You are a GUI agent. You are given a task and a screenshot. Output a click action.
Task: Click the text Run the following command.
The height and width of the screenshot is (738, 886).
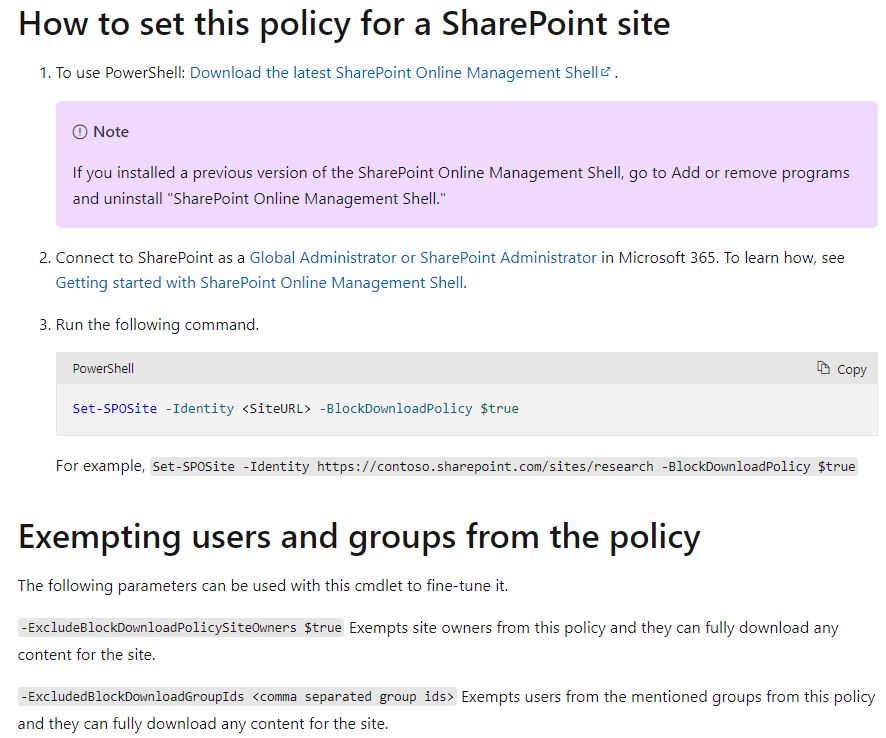(157, 325)
